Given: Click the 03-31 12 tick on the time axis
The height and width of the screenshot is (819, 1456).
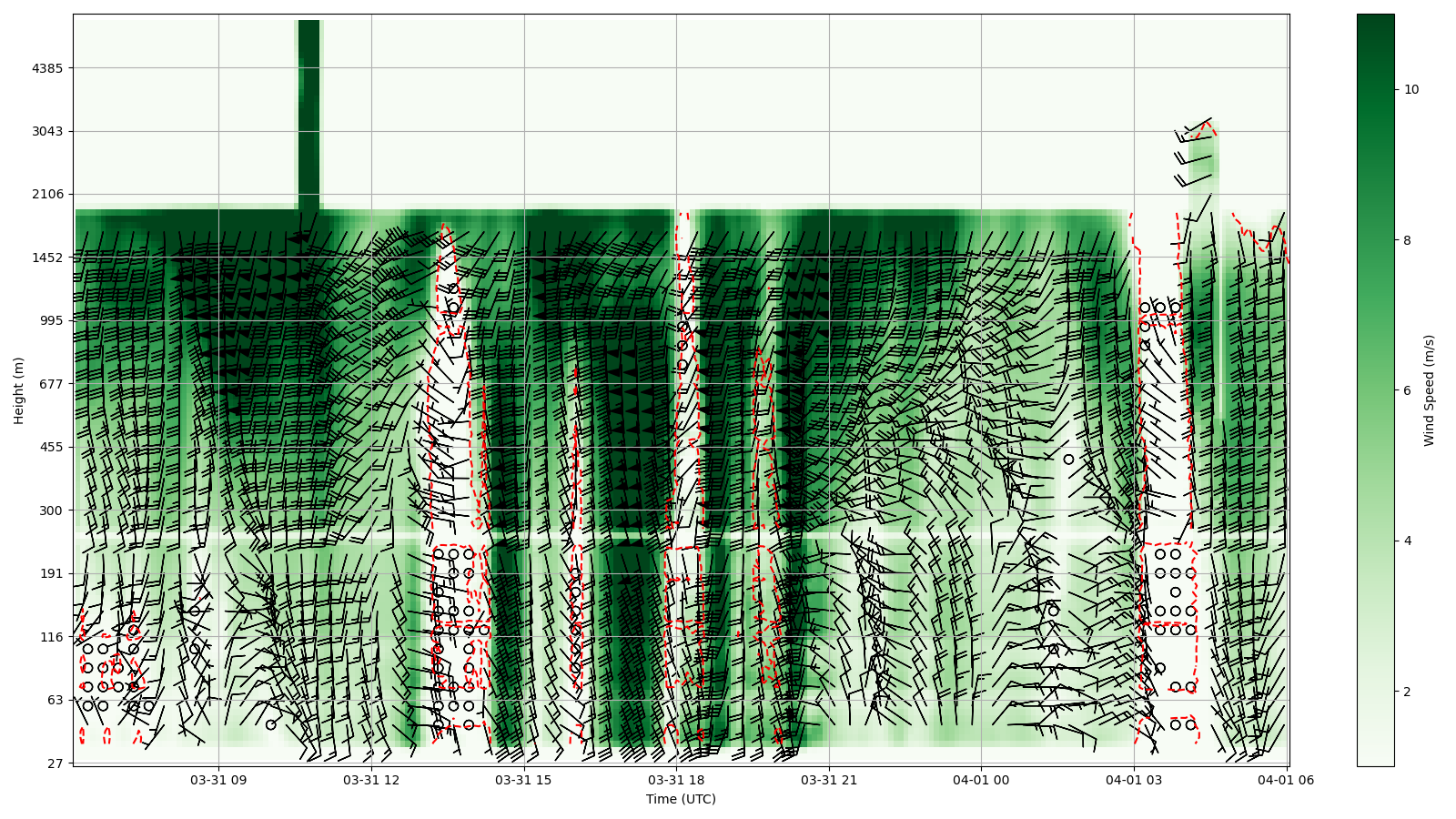Looking at the screenshot, I should click(x=371, y=780).
